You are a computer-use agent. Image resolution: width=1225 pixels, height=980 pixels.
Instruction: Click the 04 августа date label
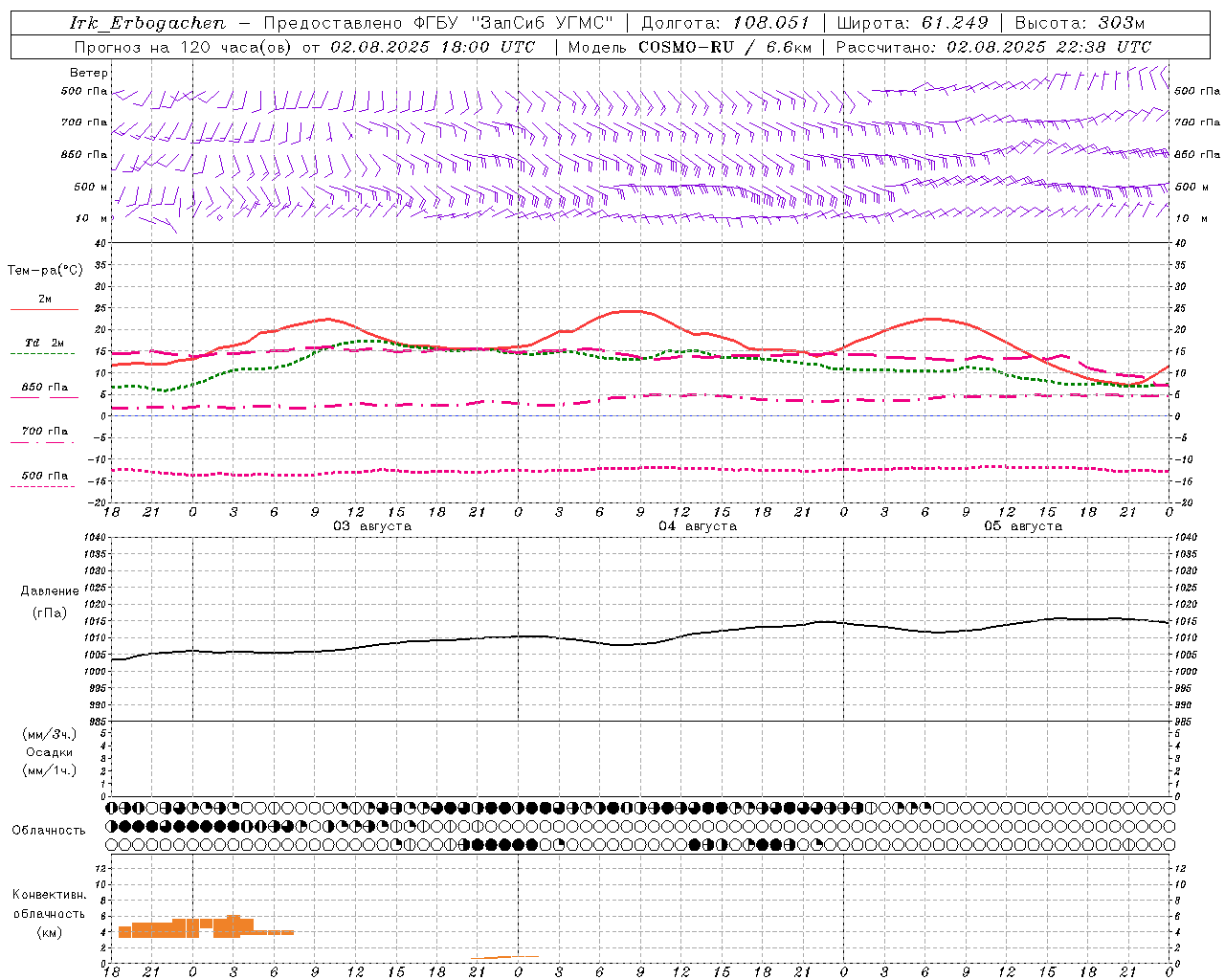click(x=698, y=526)
